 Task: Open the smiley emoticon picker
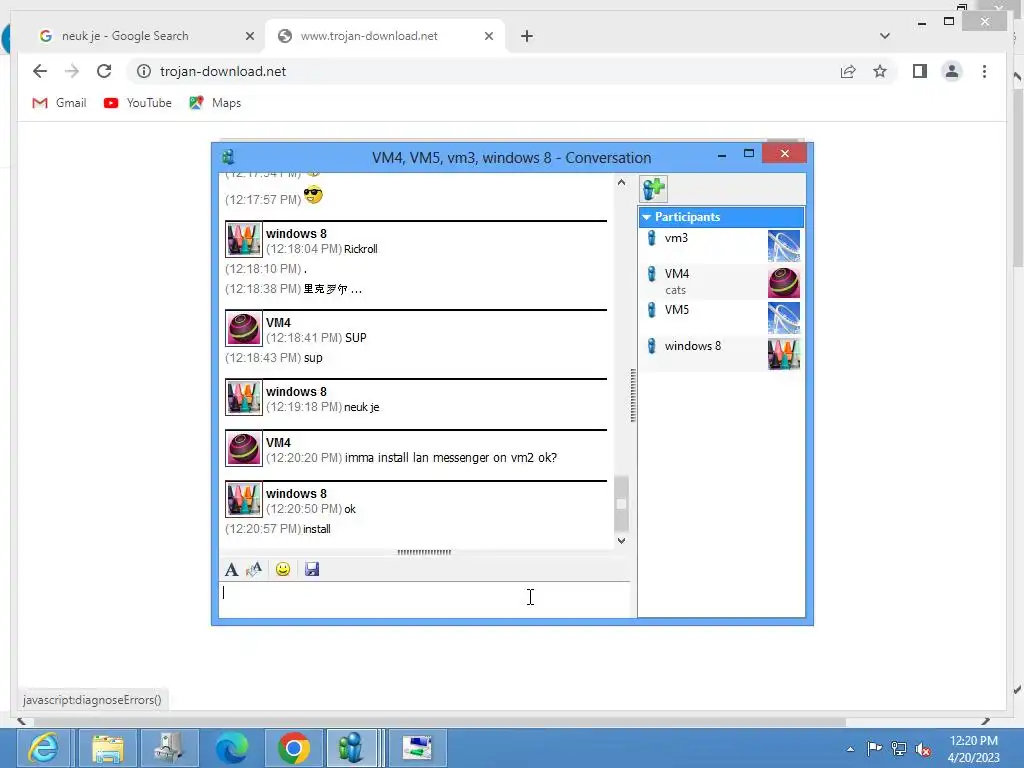point(283,569)
